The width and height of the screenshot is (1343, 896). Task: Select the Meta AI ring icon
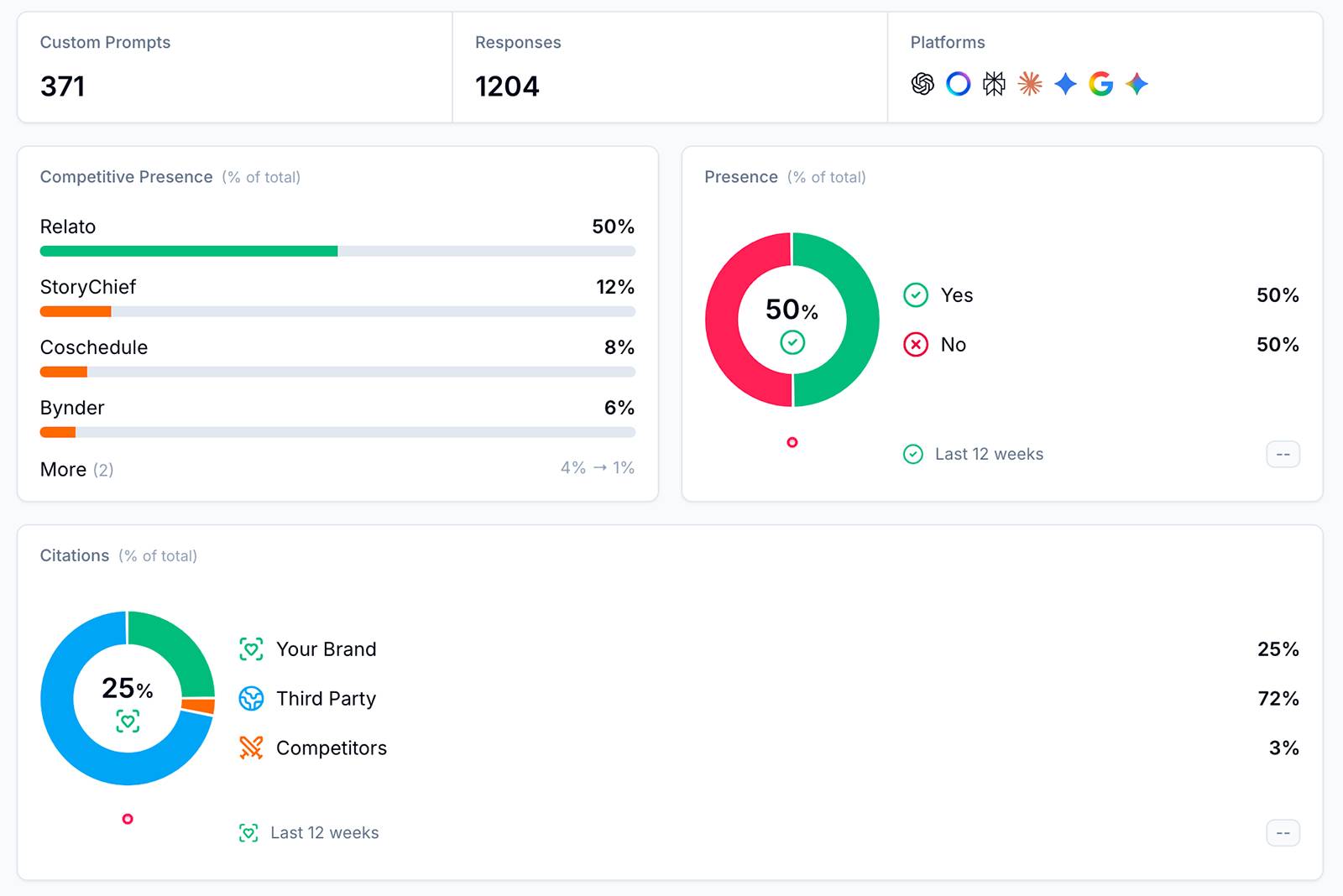(x=958, y=84)
